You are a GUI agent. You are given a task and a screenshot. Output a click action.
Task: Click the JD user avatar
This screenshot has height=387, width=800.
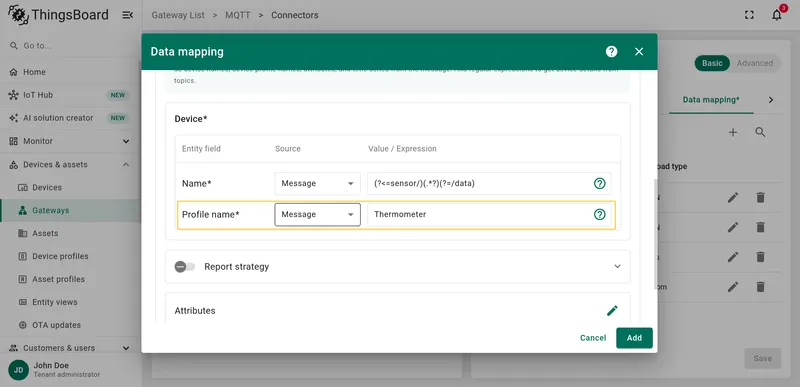click(18, 370)
